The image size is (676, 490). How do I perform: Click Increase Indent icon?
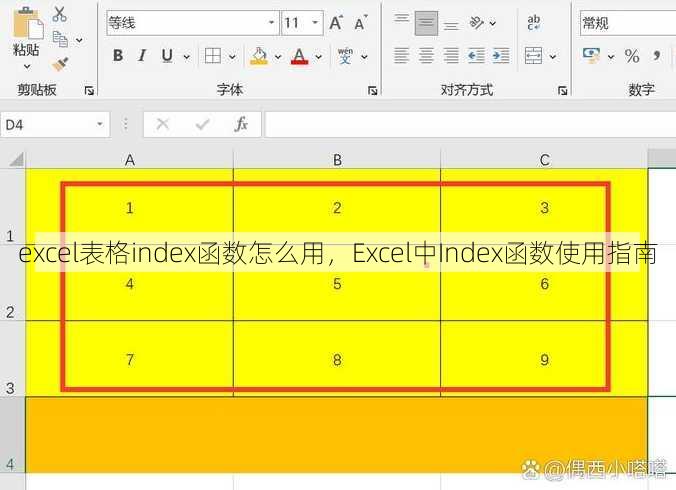click(501, 56)
